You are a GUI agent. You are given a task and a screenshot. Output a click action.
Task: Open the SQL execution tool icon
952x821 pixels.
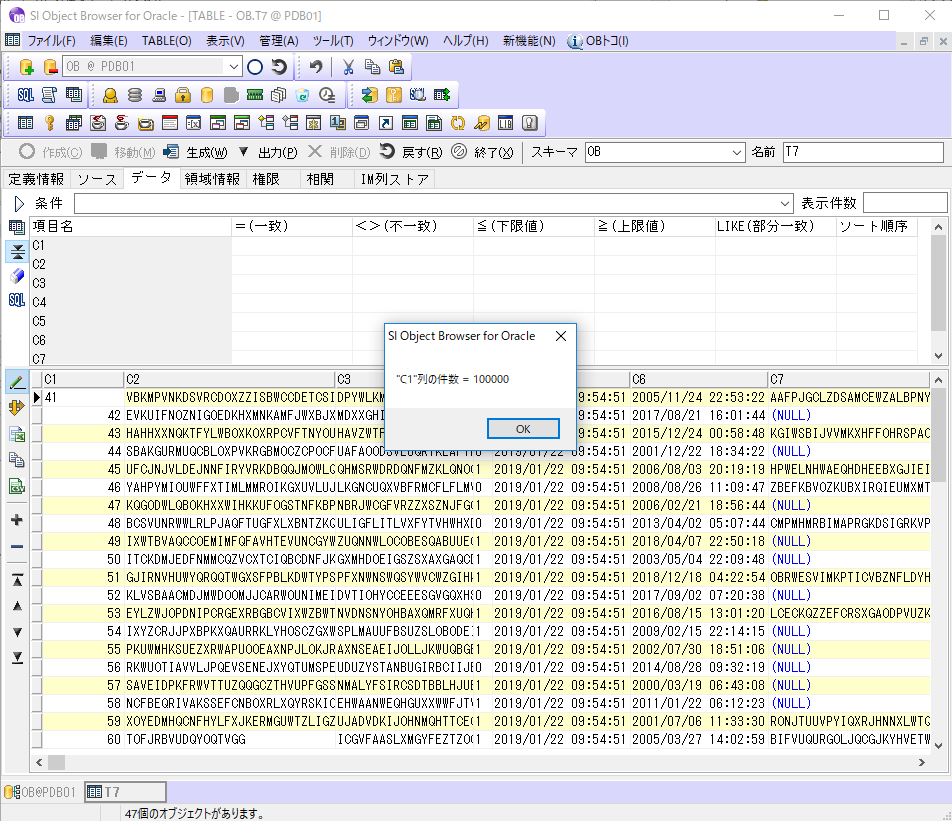[25, 95]
